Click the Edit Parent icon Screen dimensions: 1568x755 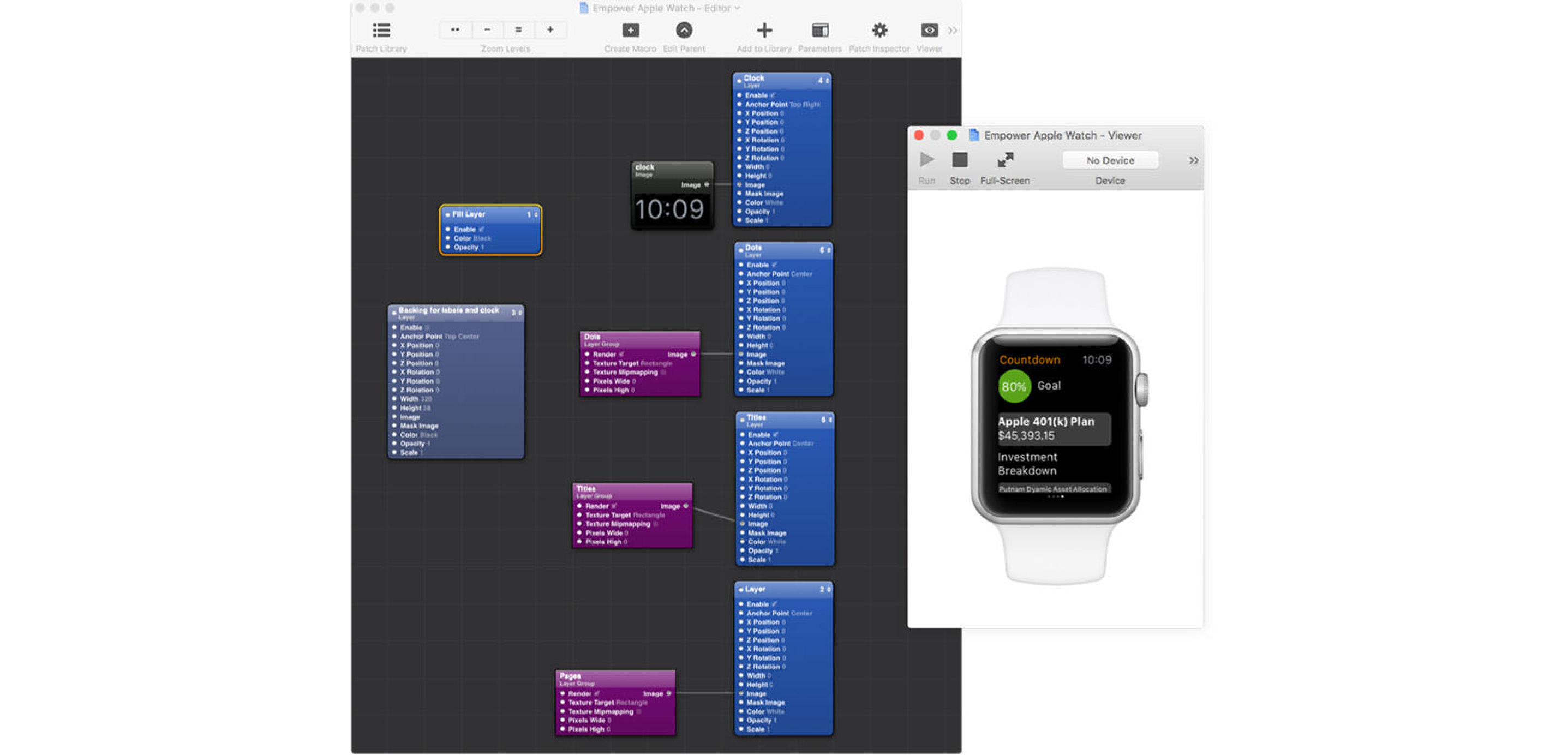click(684, 30)
